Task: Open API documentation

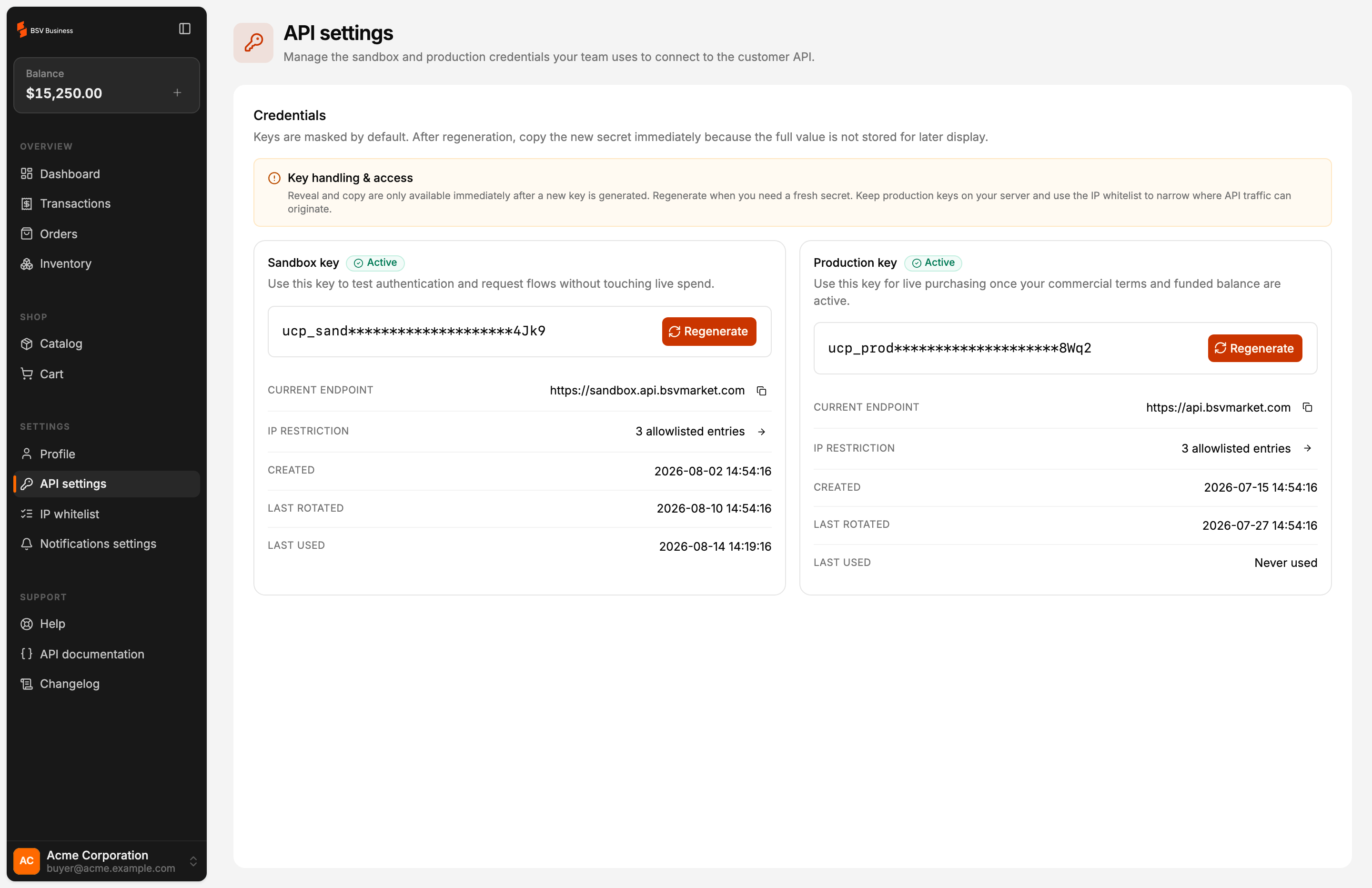Action: [106, 654]
